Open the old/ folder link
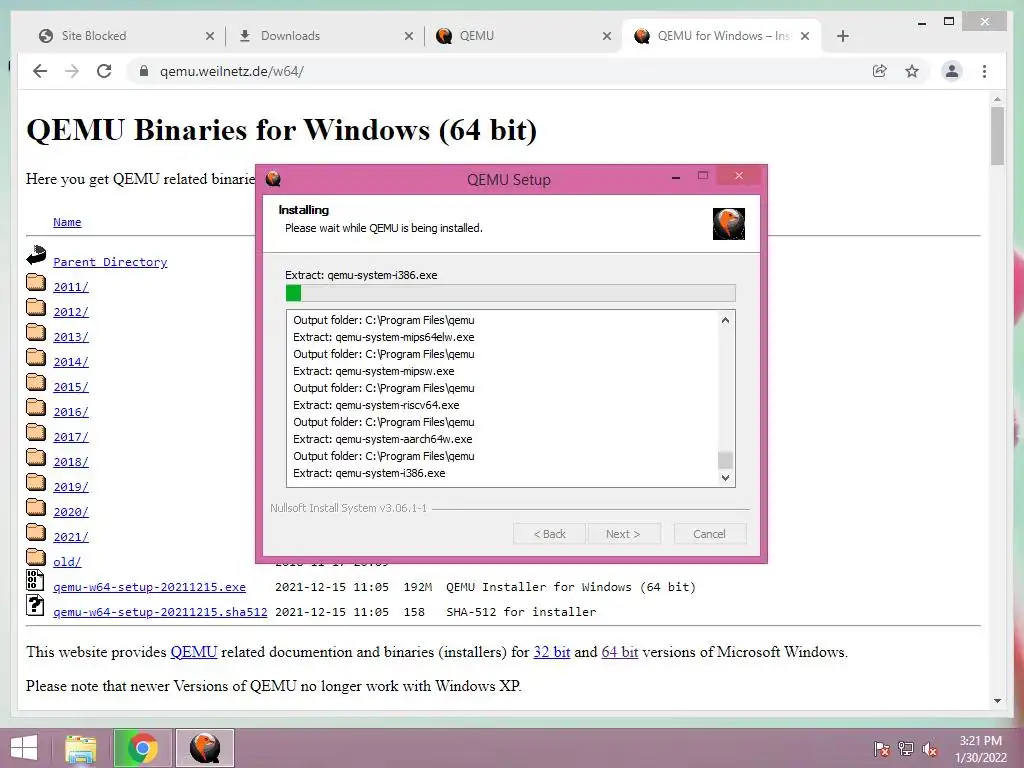 coord(67,562)
